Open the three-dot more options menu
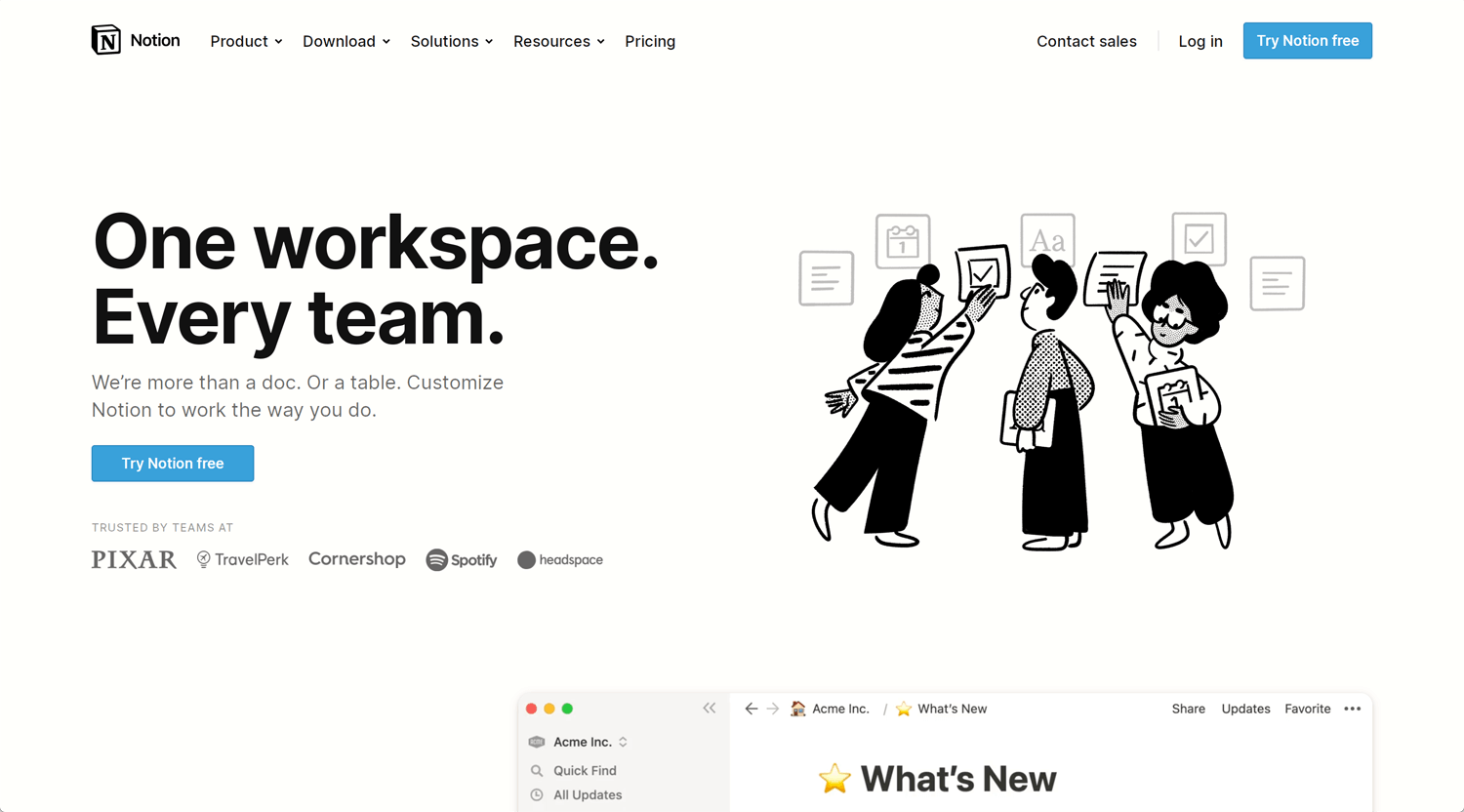 click(x=1352, y=709)
